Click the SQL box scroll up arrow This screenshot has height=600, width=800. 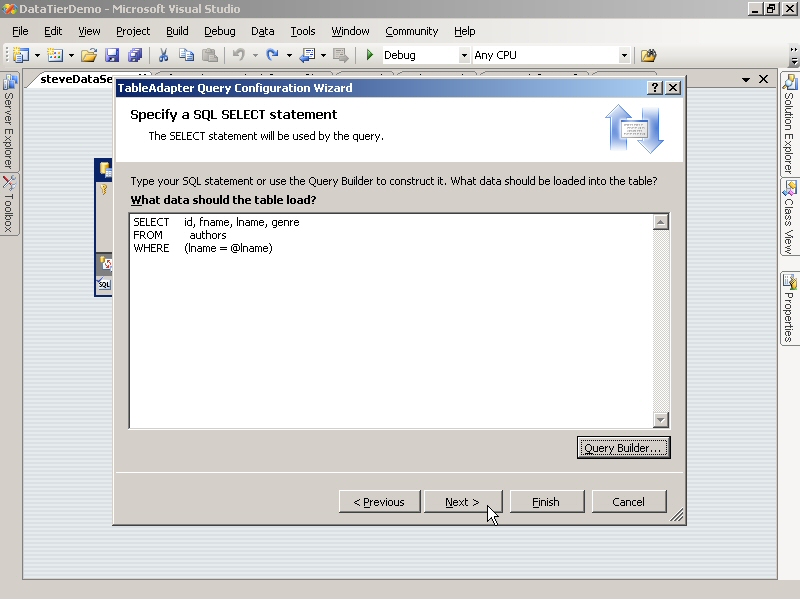pos(661,222)
